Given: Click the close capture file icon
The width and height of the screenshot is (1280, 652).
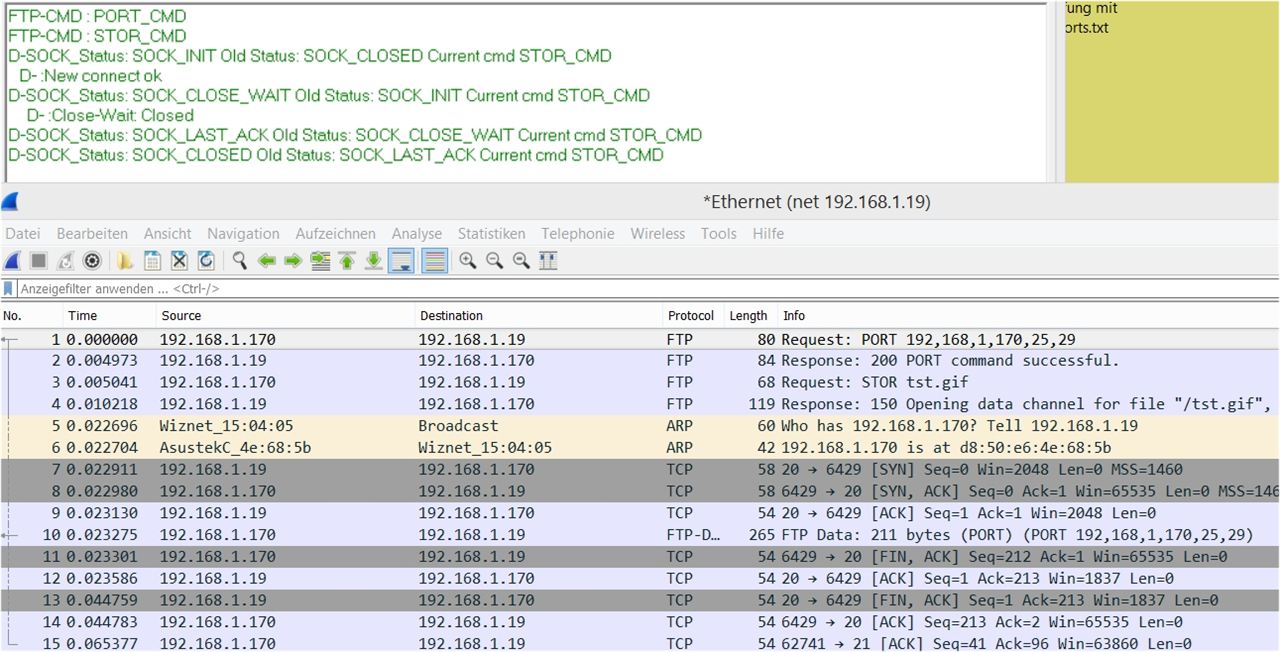Looking at the screenshot, I should 179,261.
